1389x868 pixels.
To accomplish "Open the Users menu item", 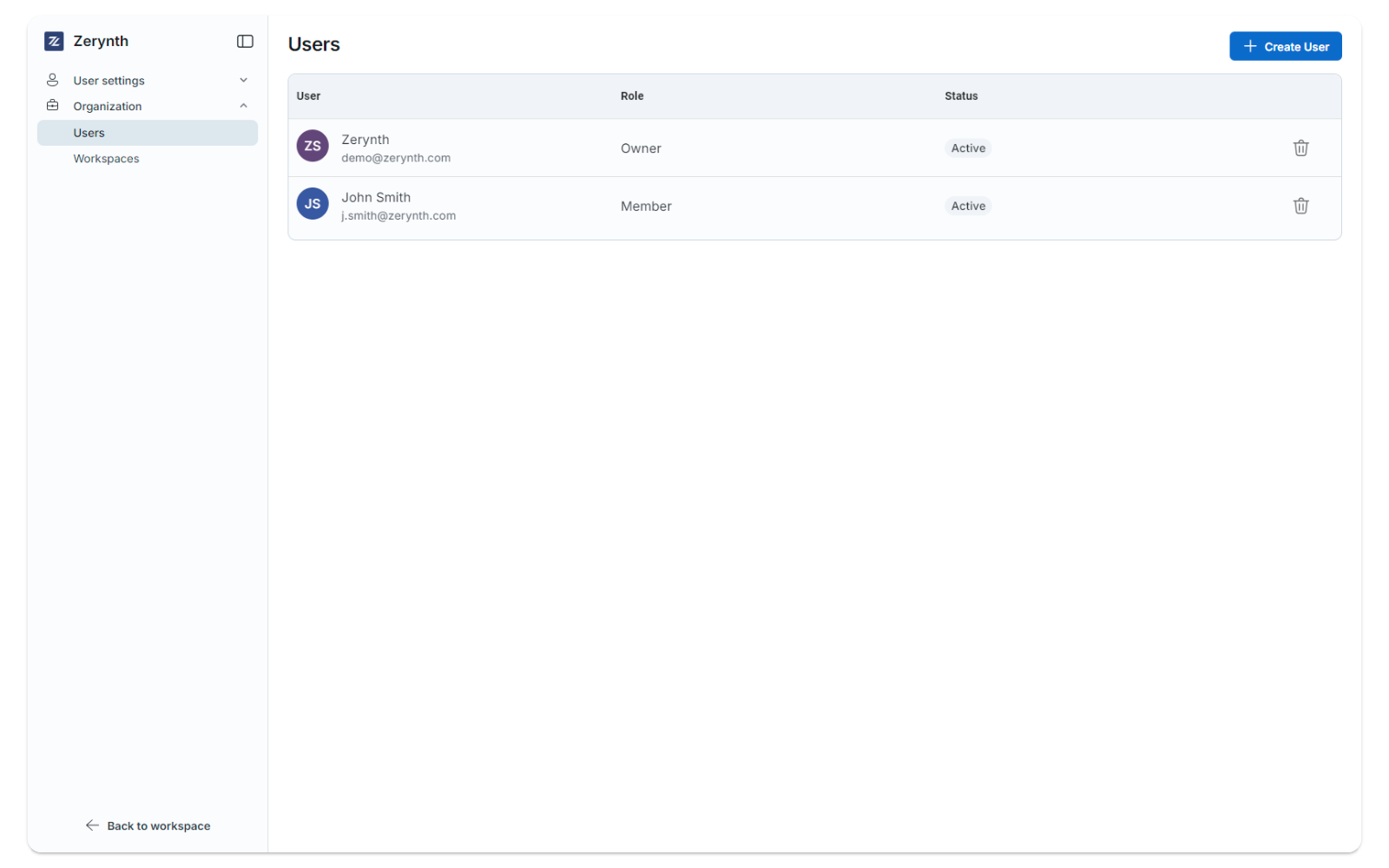I will (148, 133).
